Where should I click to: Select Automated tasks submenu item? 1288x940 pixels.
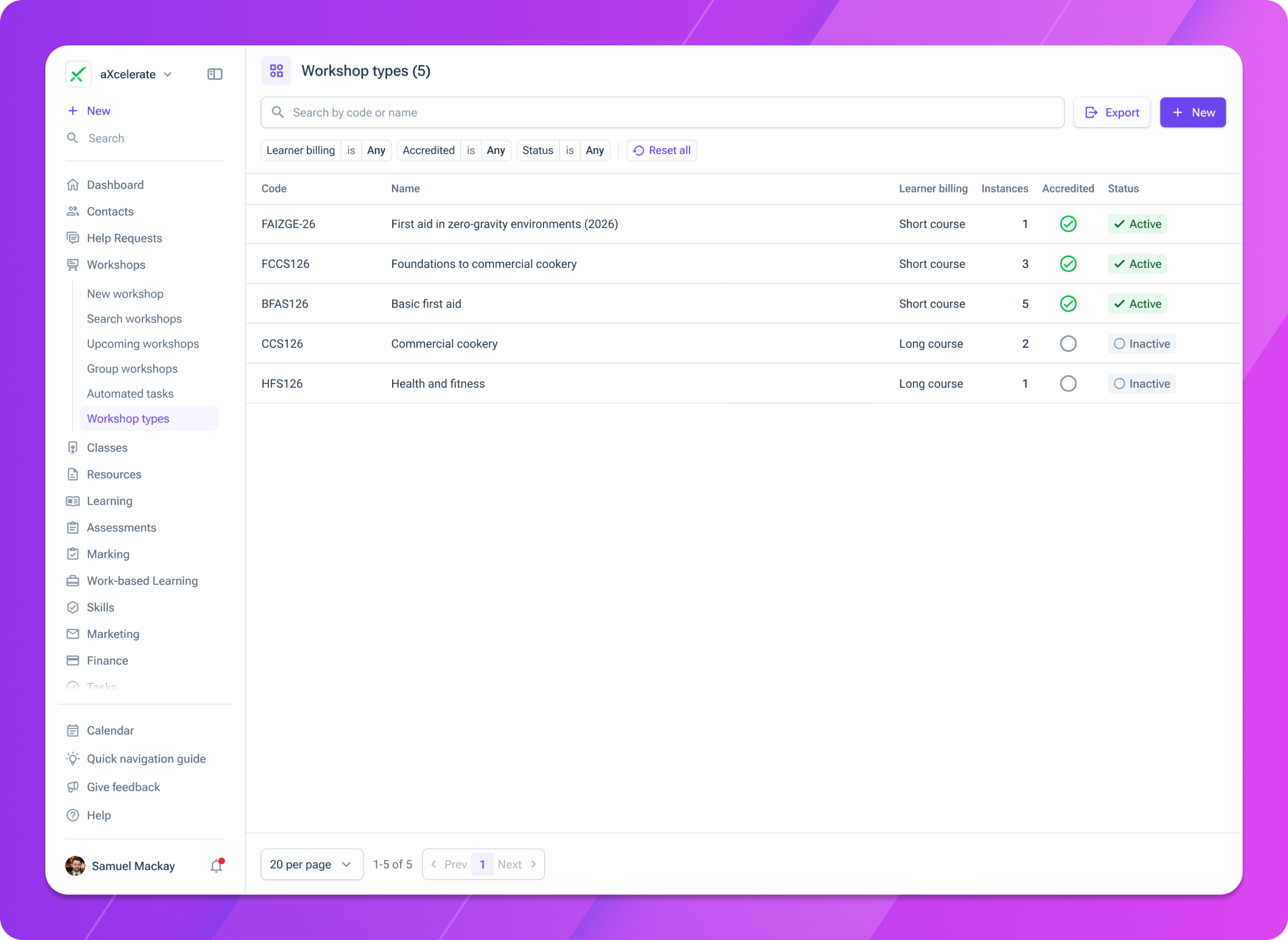131,394
